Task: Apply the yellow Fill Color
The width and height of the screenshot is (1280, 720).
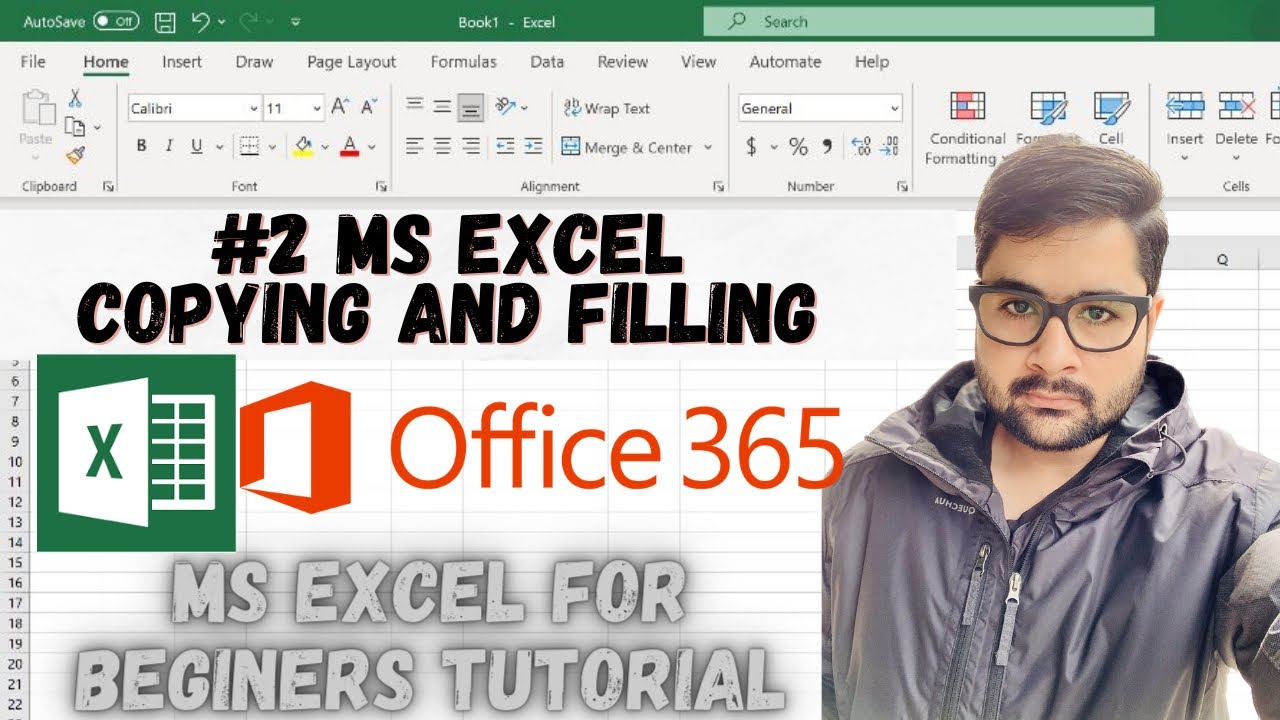Action: tap(304, 146)
